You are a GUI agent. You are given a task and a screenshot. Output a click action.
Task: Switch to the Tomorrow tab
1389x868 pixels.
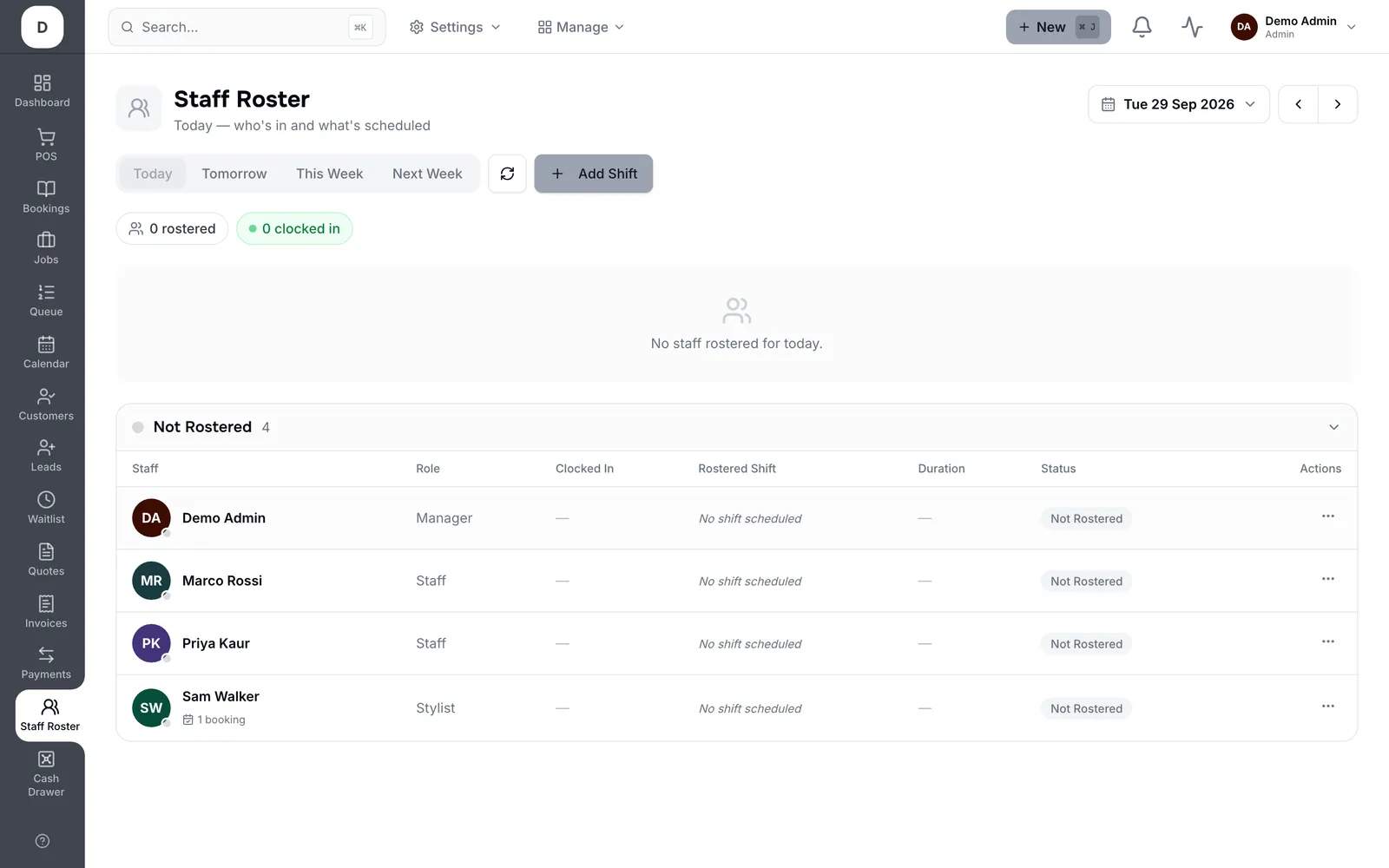tap(234, 174)
